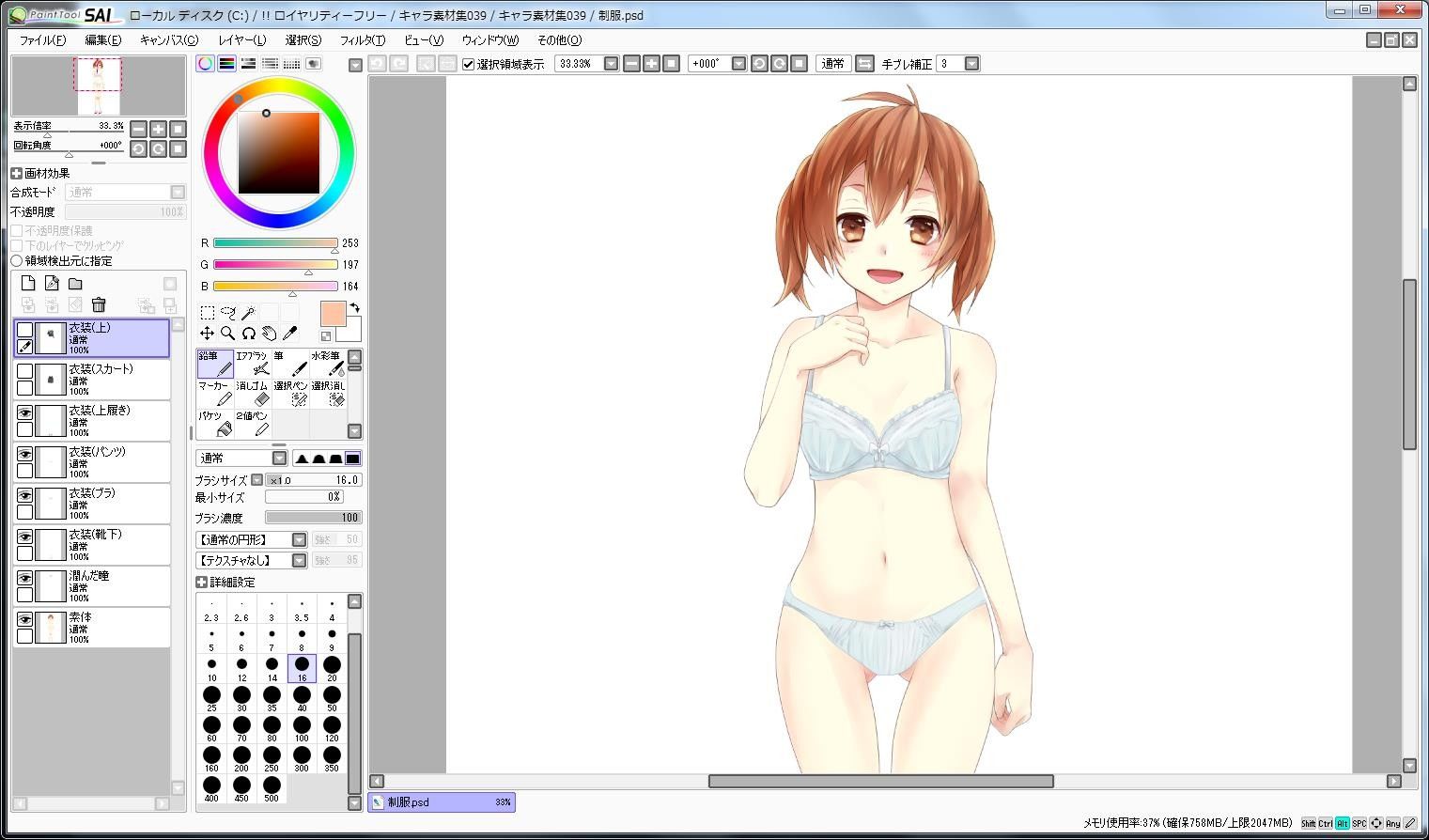Image resolution: width=1429 pixels, height=840 pixels.
Task: Open rotation angle +000° dropdown
Action: point(738,64)
